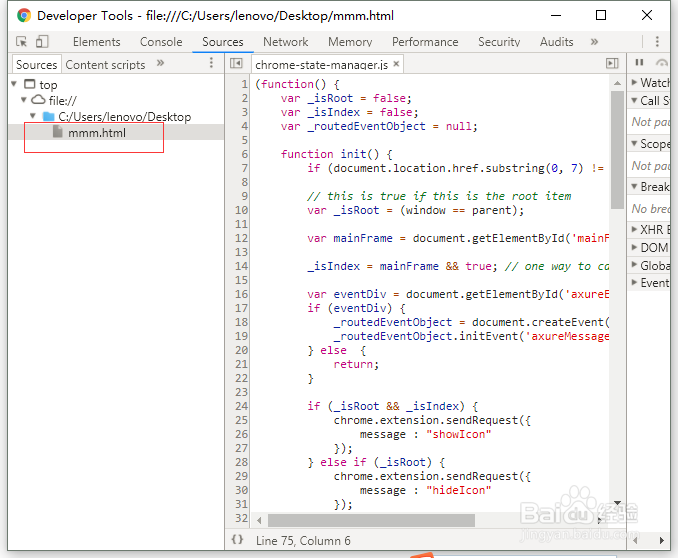The height and width of the screenshot is (558, 678).
Task: Show more DevTools tabs chevron
Action: click(x=594, y=42)
